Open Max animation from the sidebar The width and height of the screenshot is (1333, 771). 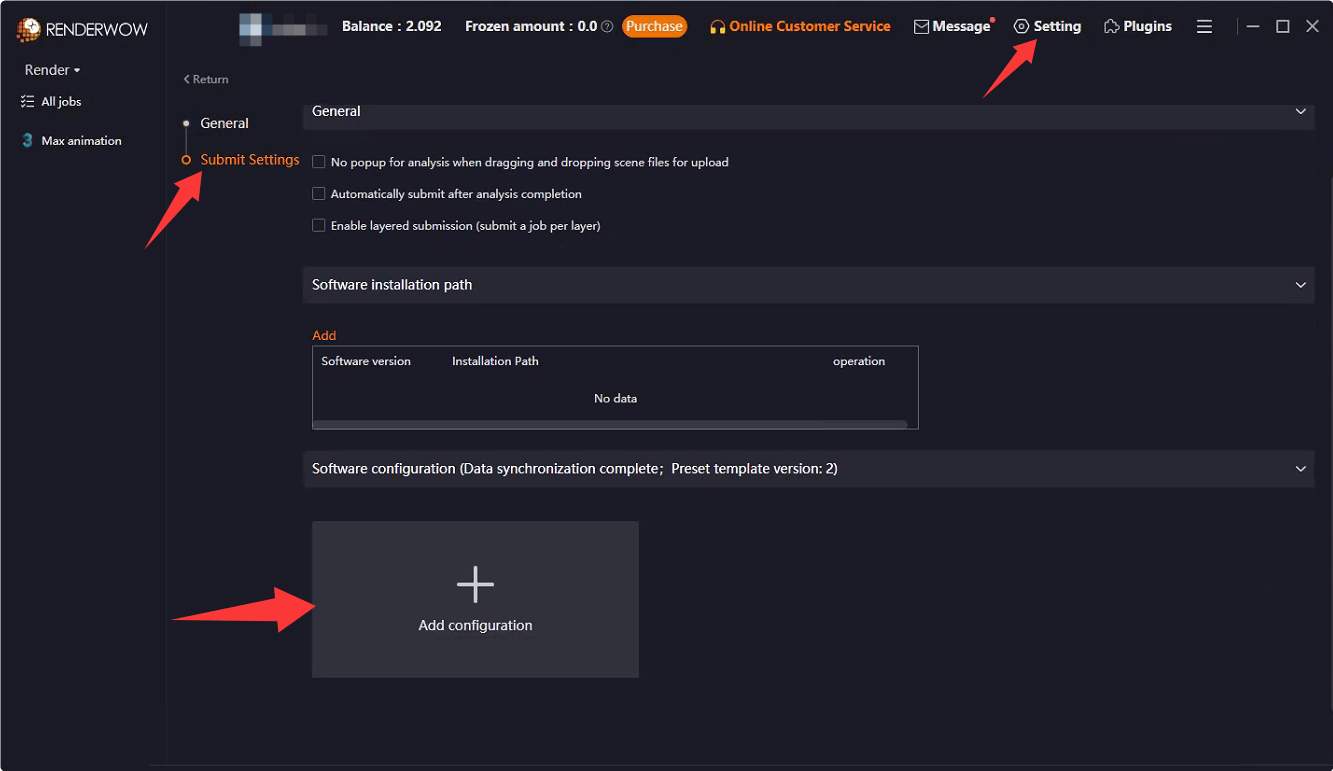click(27, 140)
